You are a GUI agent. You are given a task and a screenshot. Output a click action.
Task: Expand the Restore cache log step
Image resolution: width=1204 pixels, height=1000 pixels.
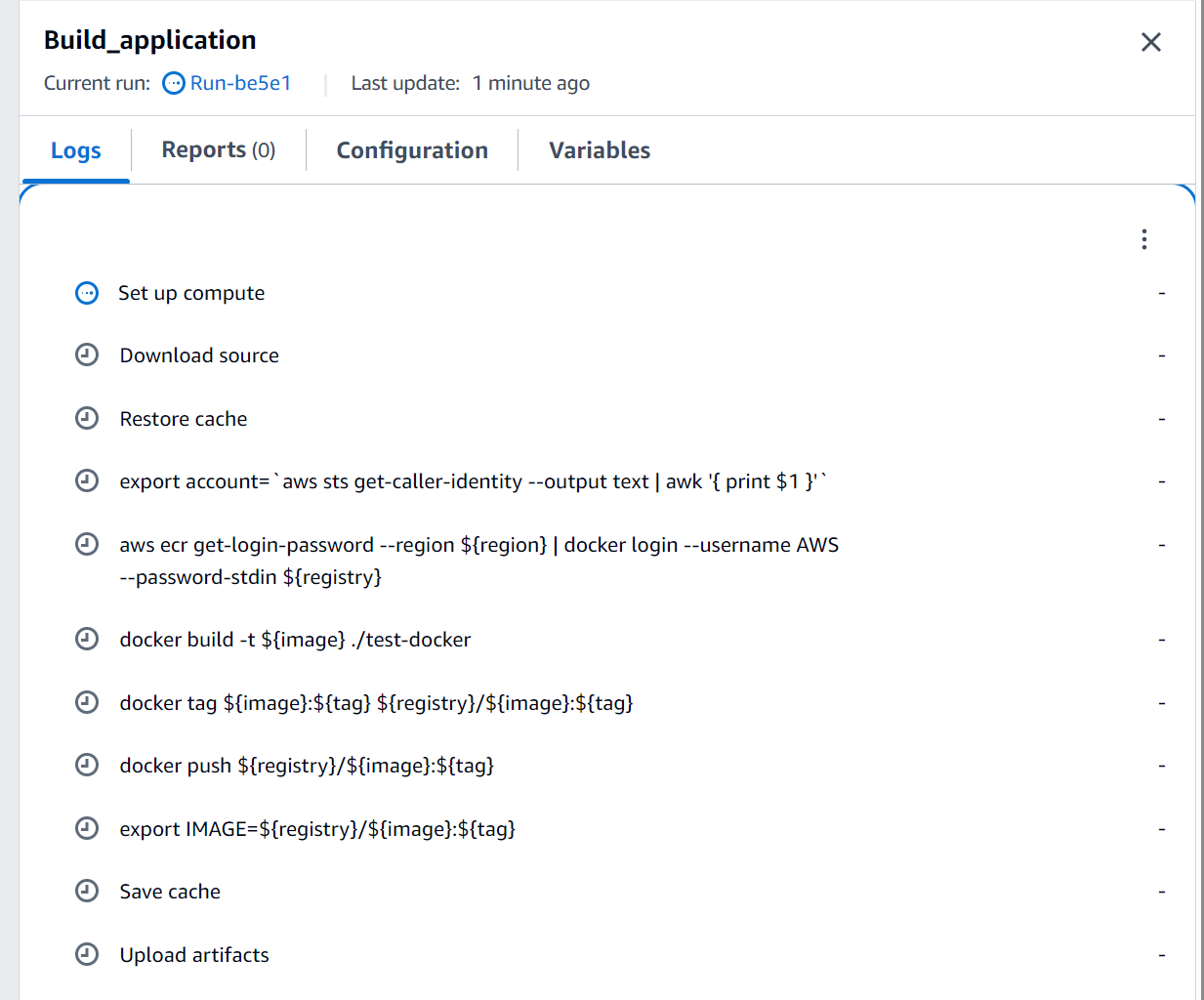click(x=184, y=419)
